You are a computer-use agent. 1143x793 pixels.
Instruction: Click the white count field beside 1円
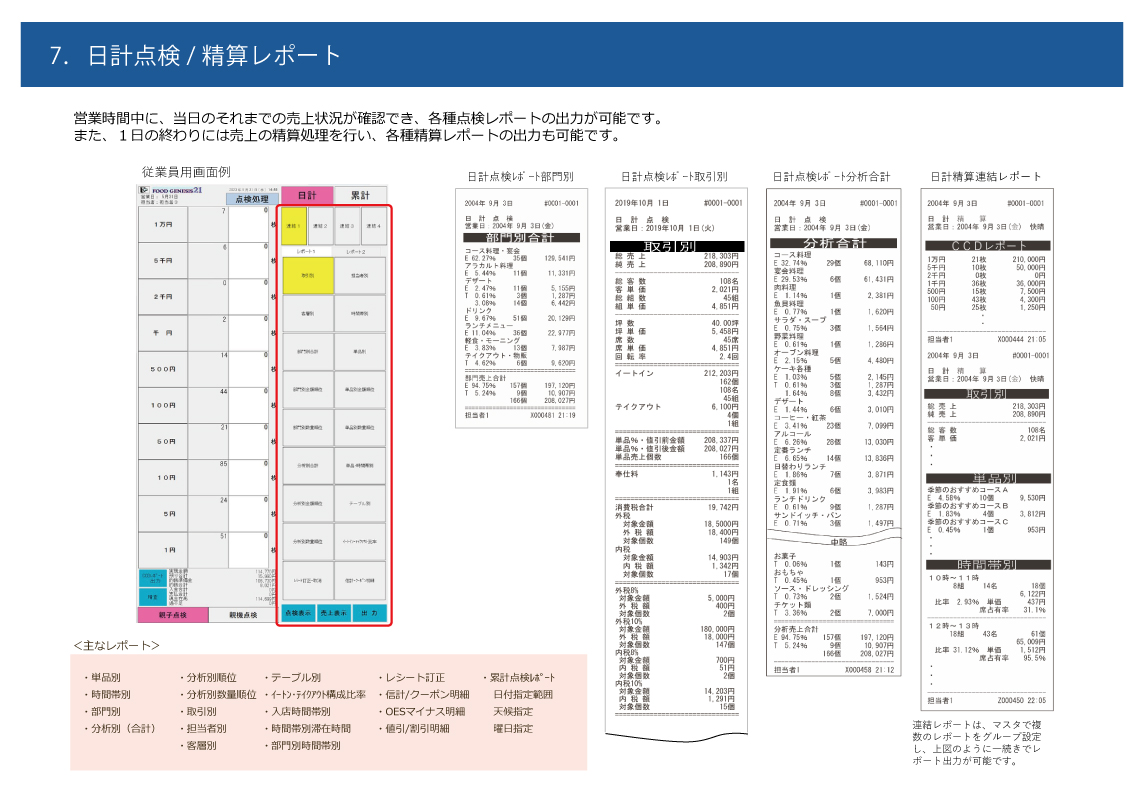[249, 550]
